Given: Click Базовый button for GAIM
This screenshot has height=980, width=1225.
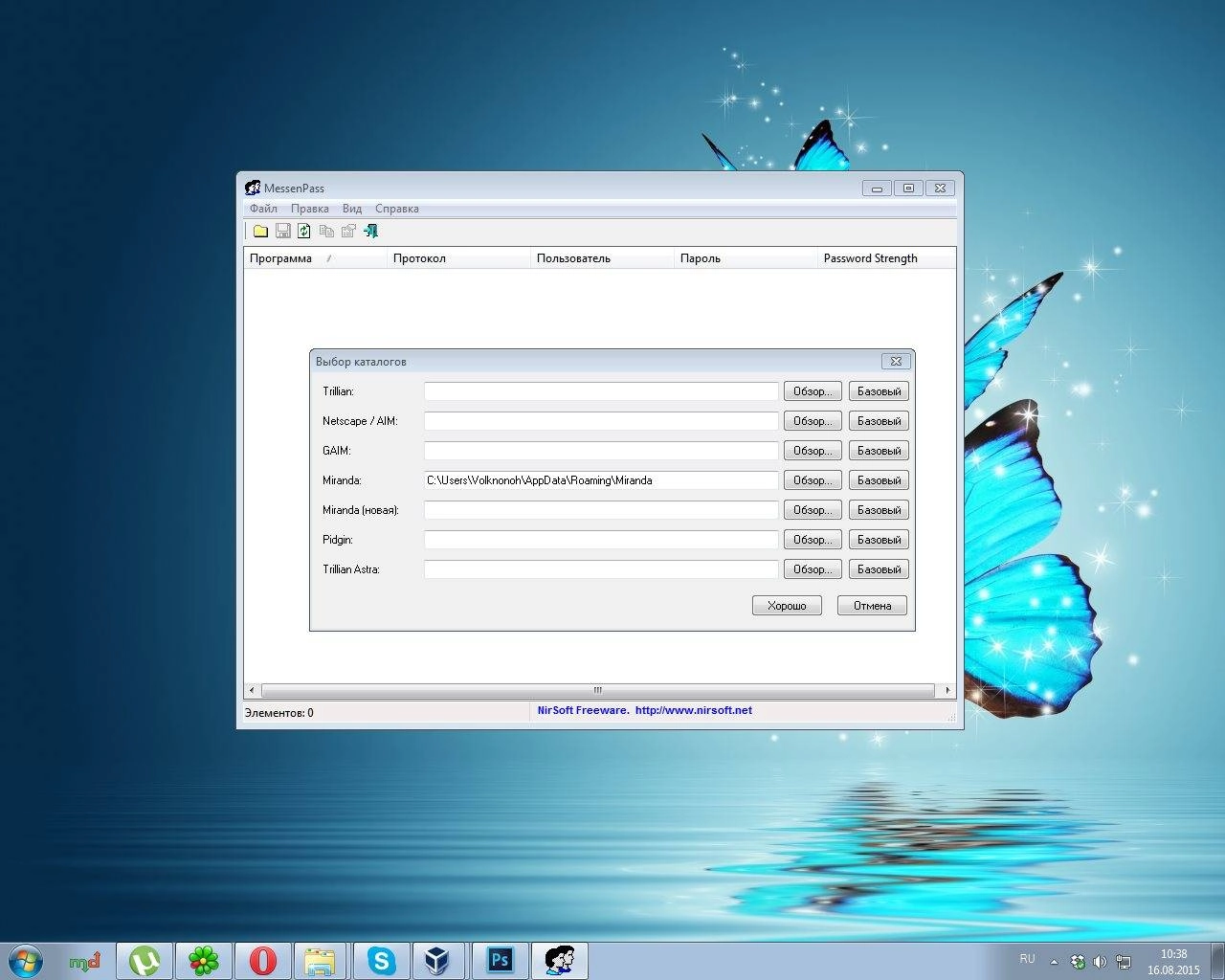Looking at the screenshot, I should point(879,451).
